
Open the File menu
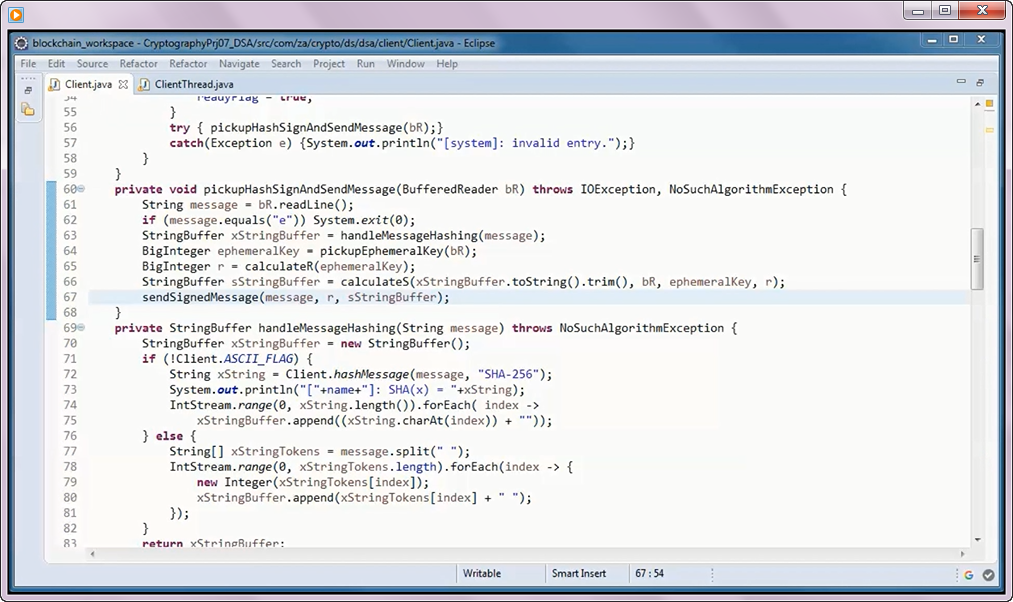point(28,63)
